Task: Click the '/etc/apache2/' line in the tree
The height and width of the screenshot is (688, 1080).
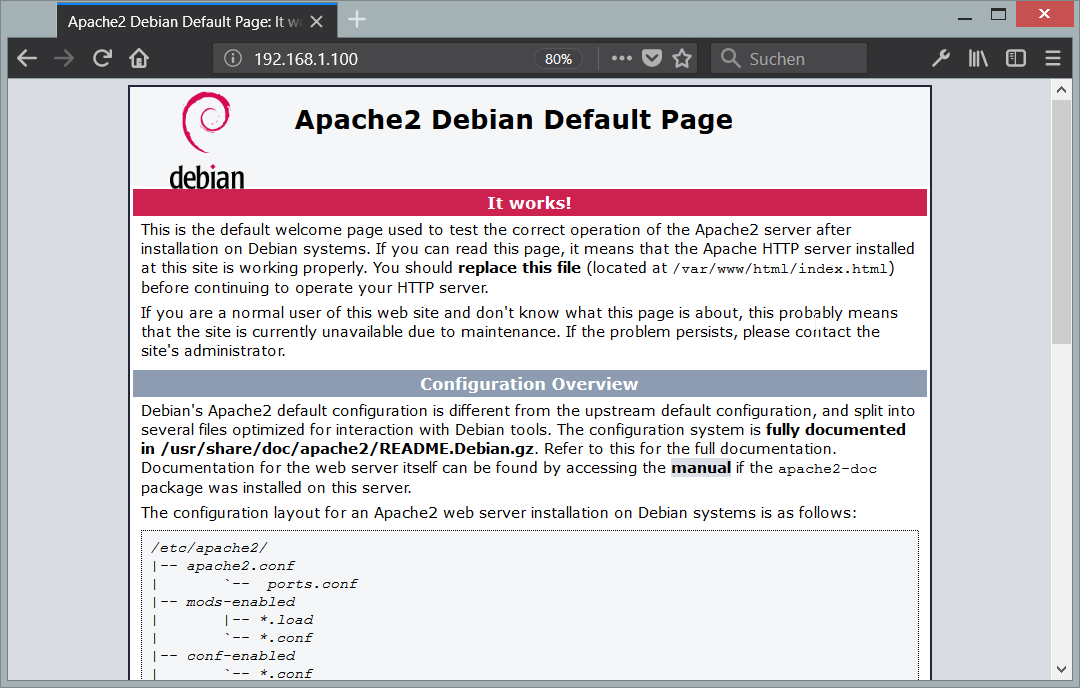Action: click(209, 548)
